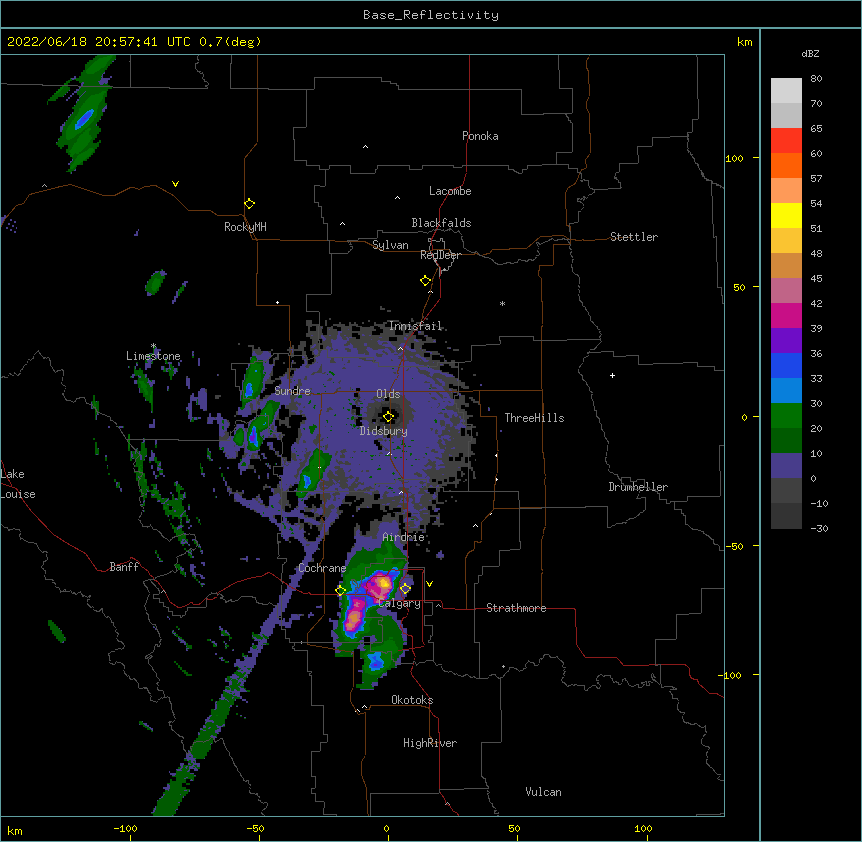Click the Airdrie label
Screen dimensions: 862x842
click(x=404, y=537)
